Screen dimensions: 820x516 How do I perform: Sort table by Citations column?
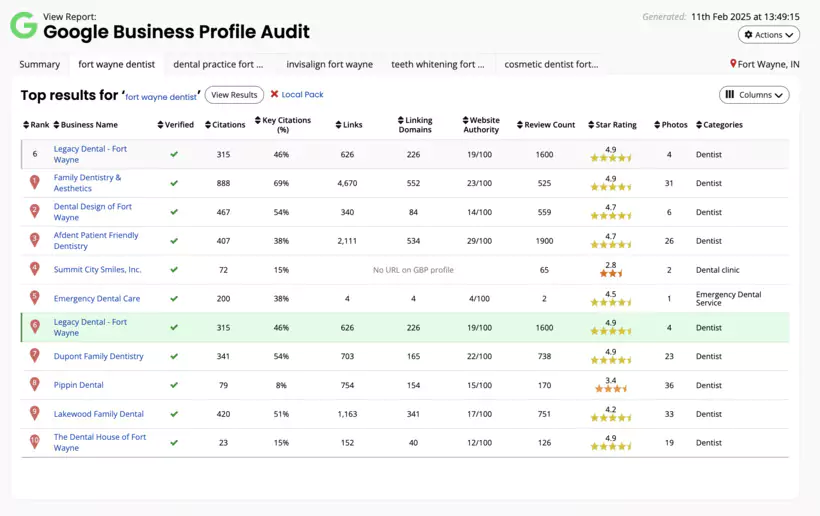(225, 124)
